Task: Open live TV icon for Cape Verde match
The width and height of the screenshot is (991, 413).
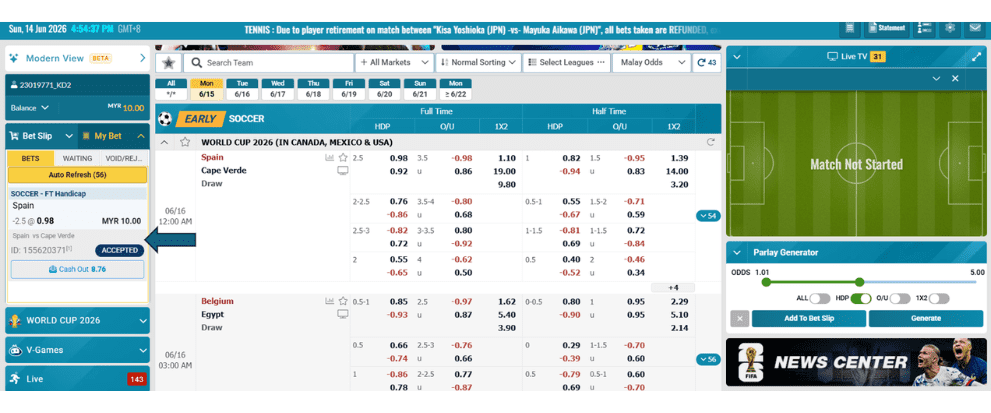Action: (343, 171)
